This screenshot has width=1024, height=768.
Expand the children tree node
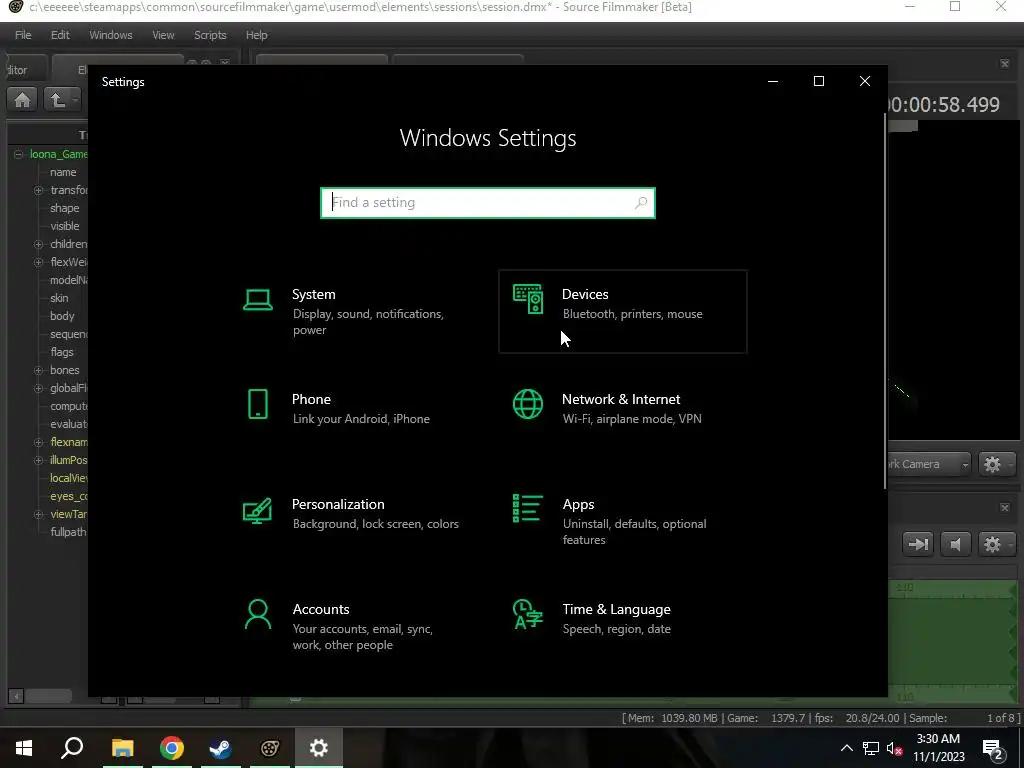pyautogui.click(x=39, y=244)
